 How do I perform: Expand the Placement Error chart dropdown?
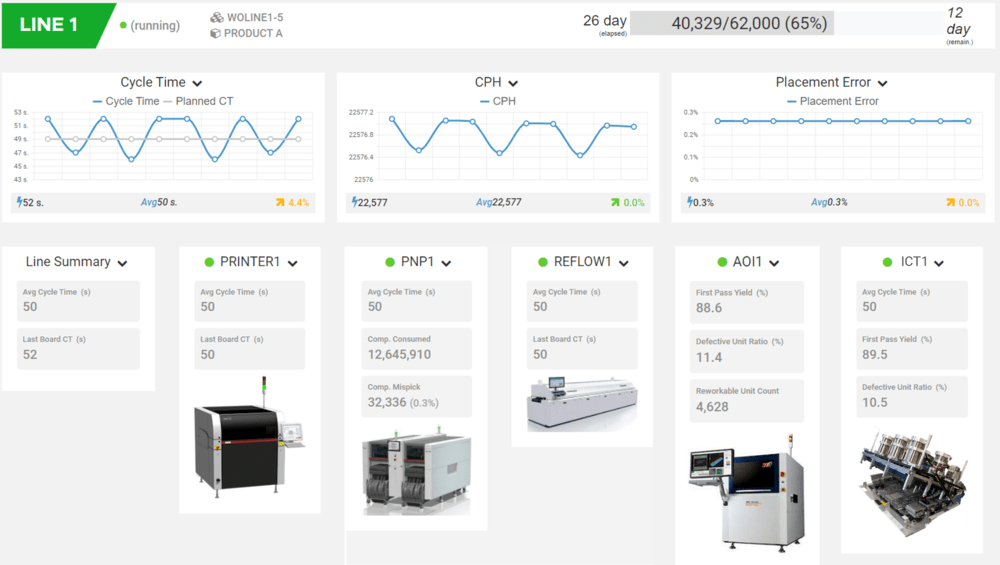(x=883, y=84)
